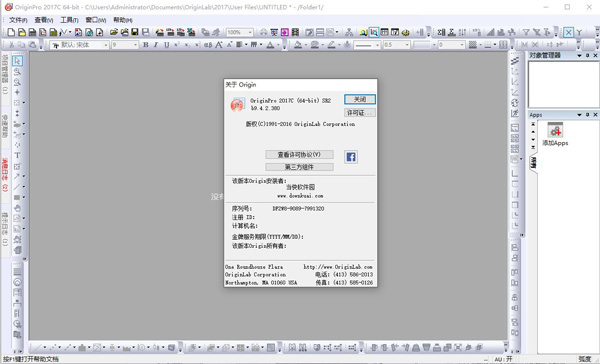600x364 pixels.
Task: Click the 第三方组件 button
Action: coord(299,167)
